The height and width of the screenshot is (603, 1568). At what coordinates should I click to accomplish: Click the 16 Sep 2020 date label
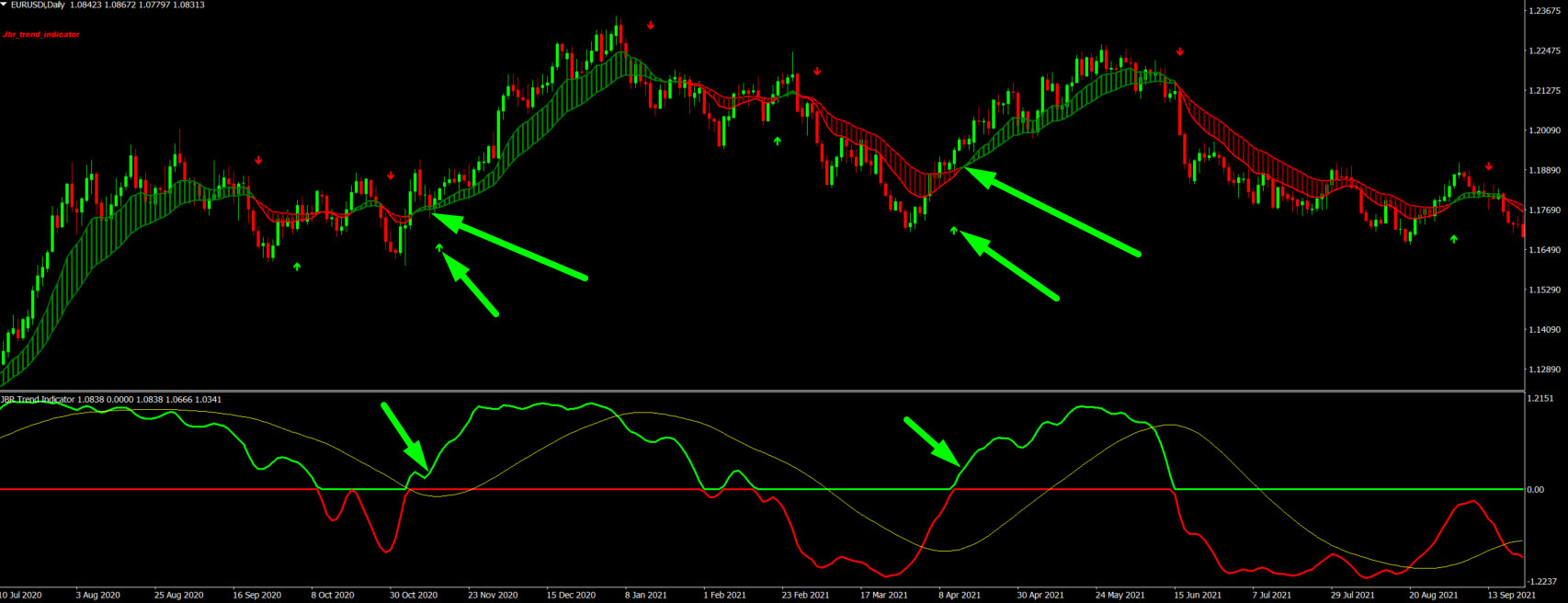click(257, 596)
